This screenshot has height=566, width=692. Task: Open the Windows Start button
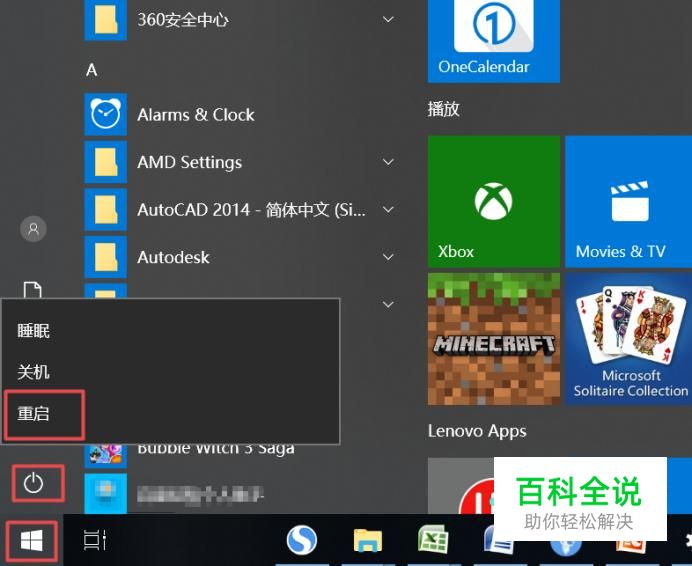(x=32, y=540)
